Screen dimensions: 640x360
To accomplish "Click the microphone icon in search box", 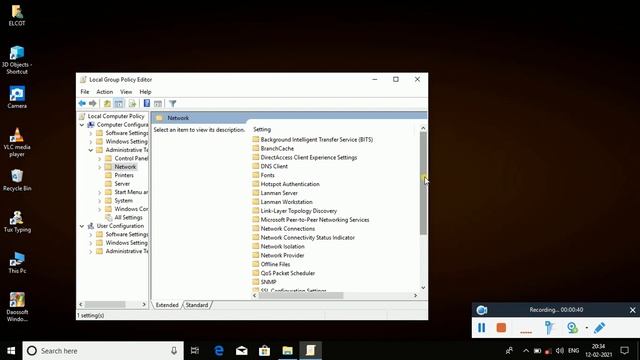I will pos(174,351).
